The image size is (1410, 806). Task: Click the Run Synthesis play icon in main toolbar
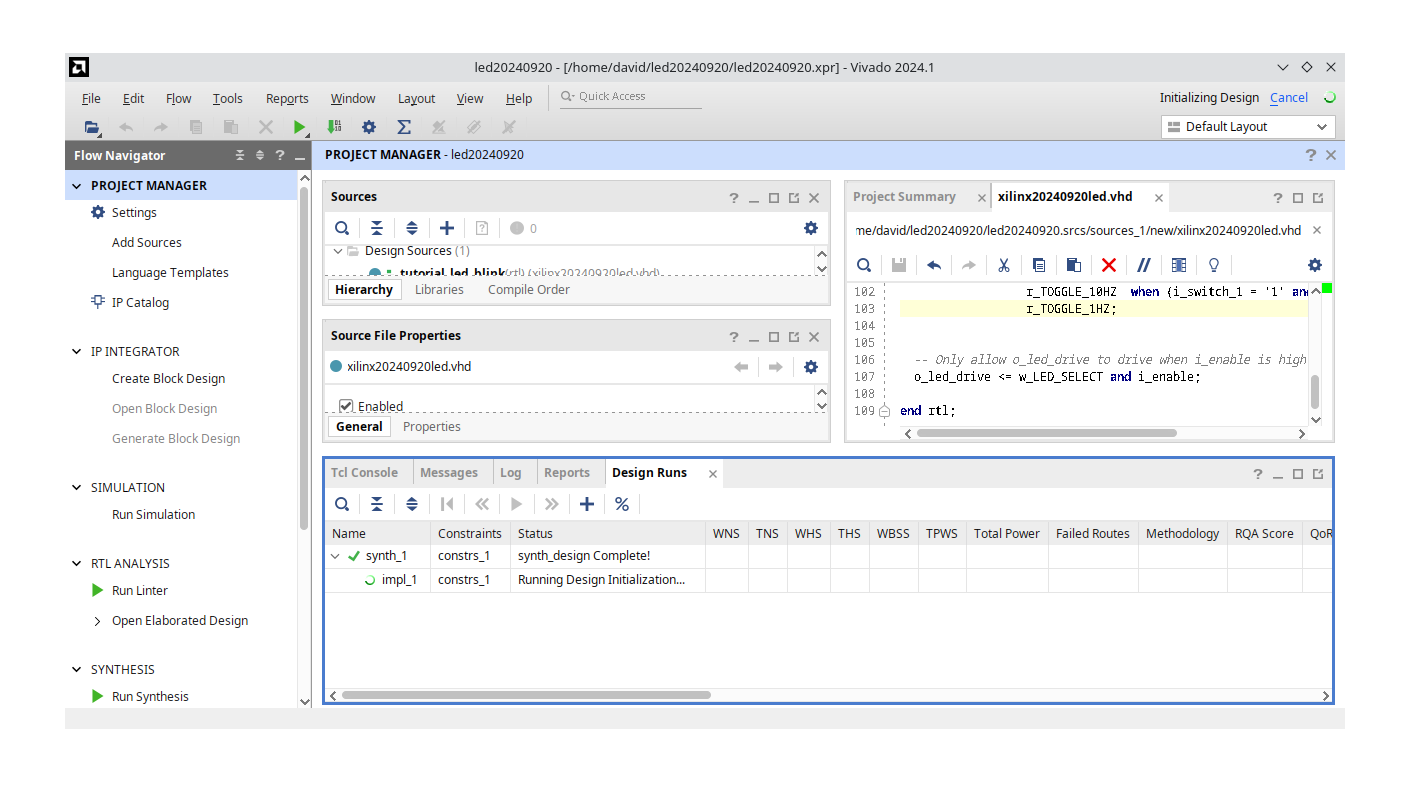point(300,127)
